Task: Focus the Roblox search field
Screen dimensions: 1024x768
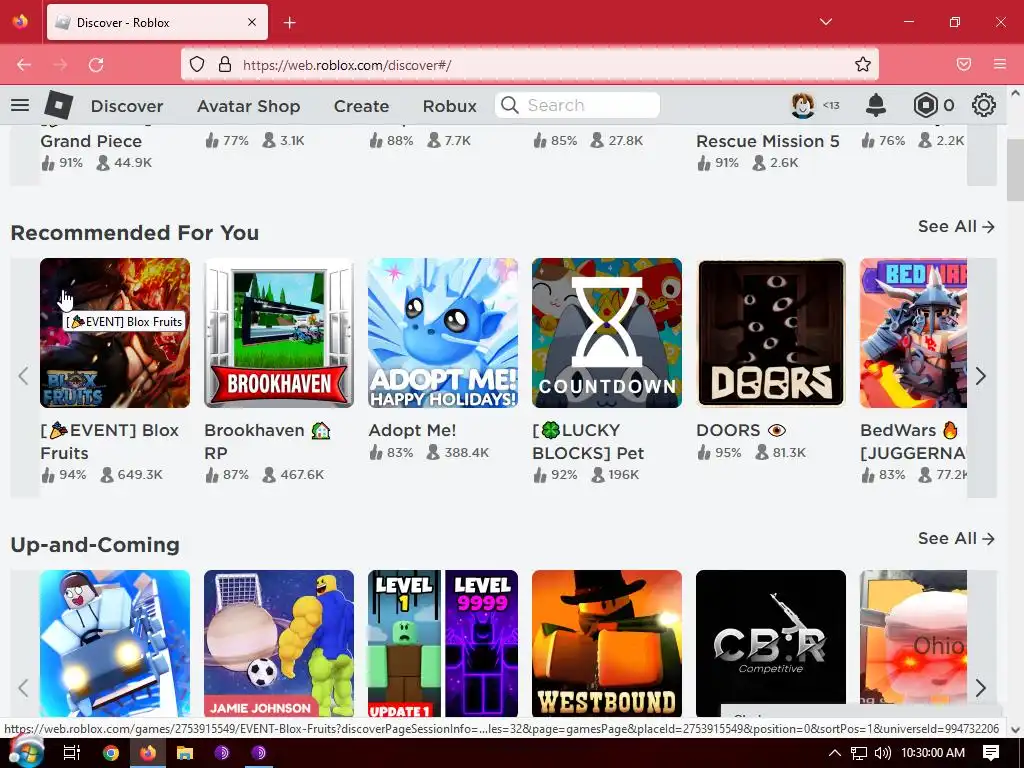Action: pyautogui.click(x=577, y=105)
